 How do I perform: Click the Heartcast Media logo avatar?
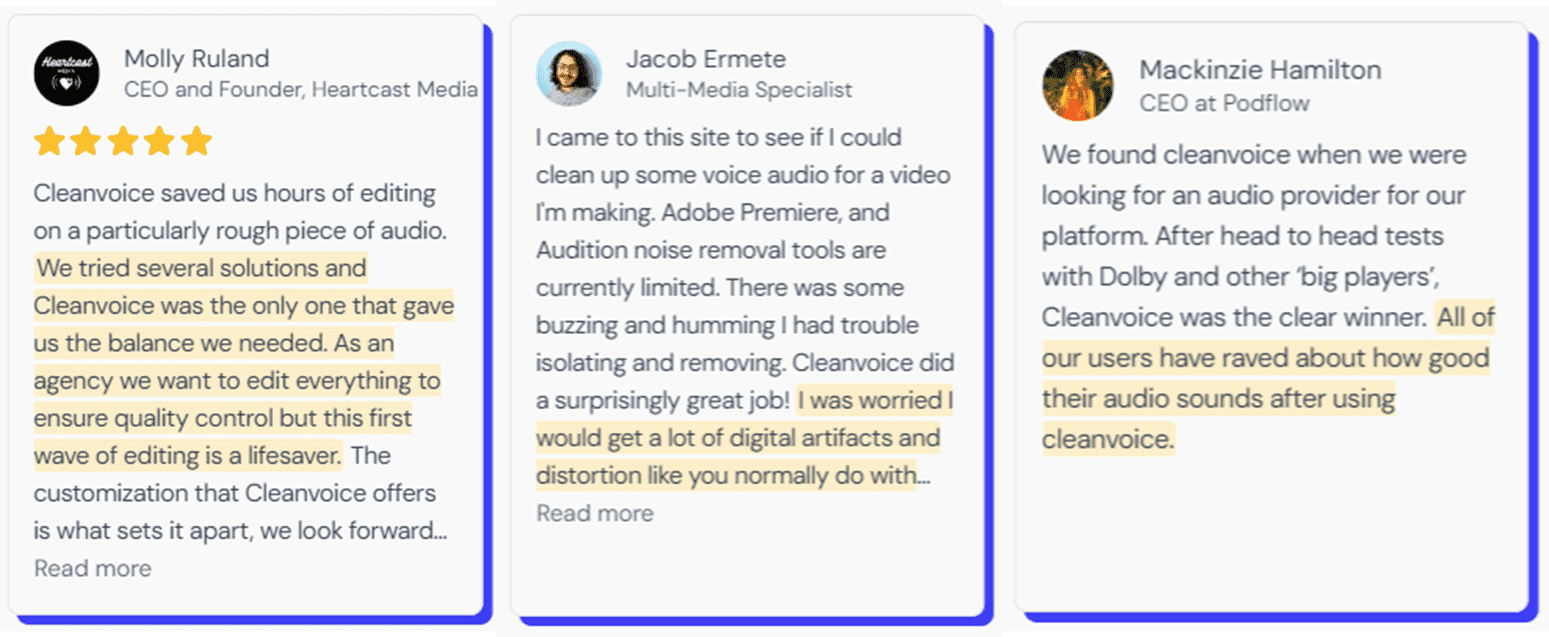[67, 73]
